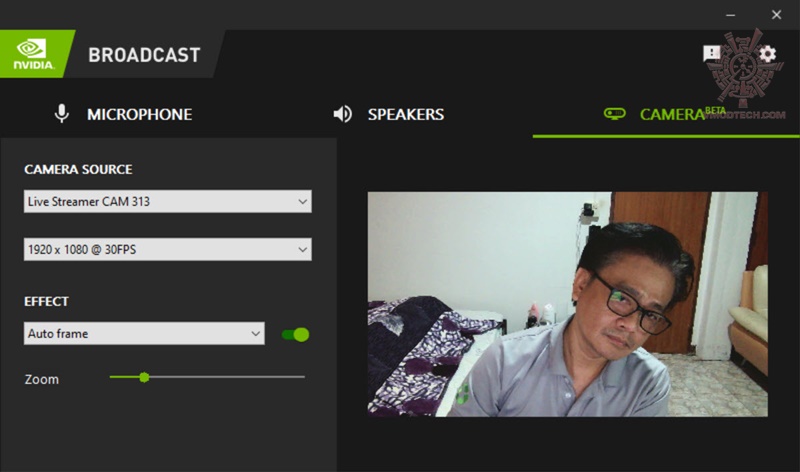800x472 pixels.
Task: Click the CAMERA SOURCE heading
Action: 78,169
